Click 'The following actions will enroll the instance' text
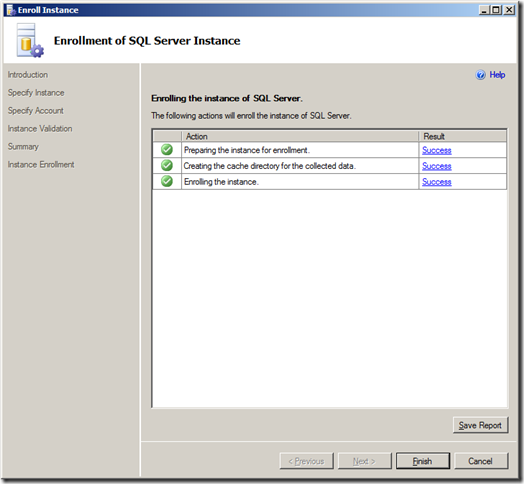524x484 pixels. (251, 116)
